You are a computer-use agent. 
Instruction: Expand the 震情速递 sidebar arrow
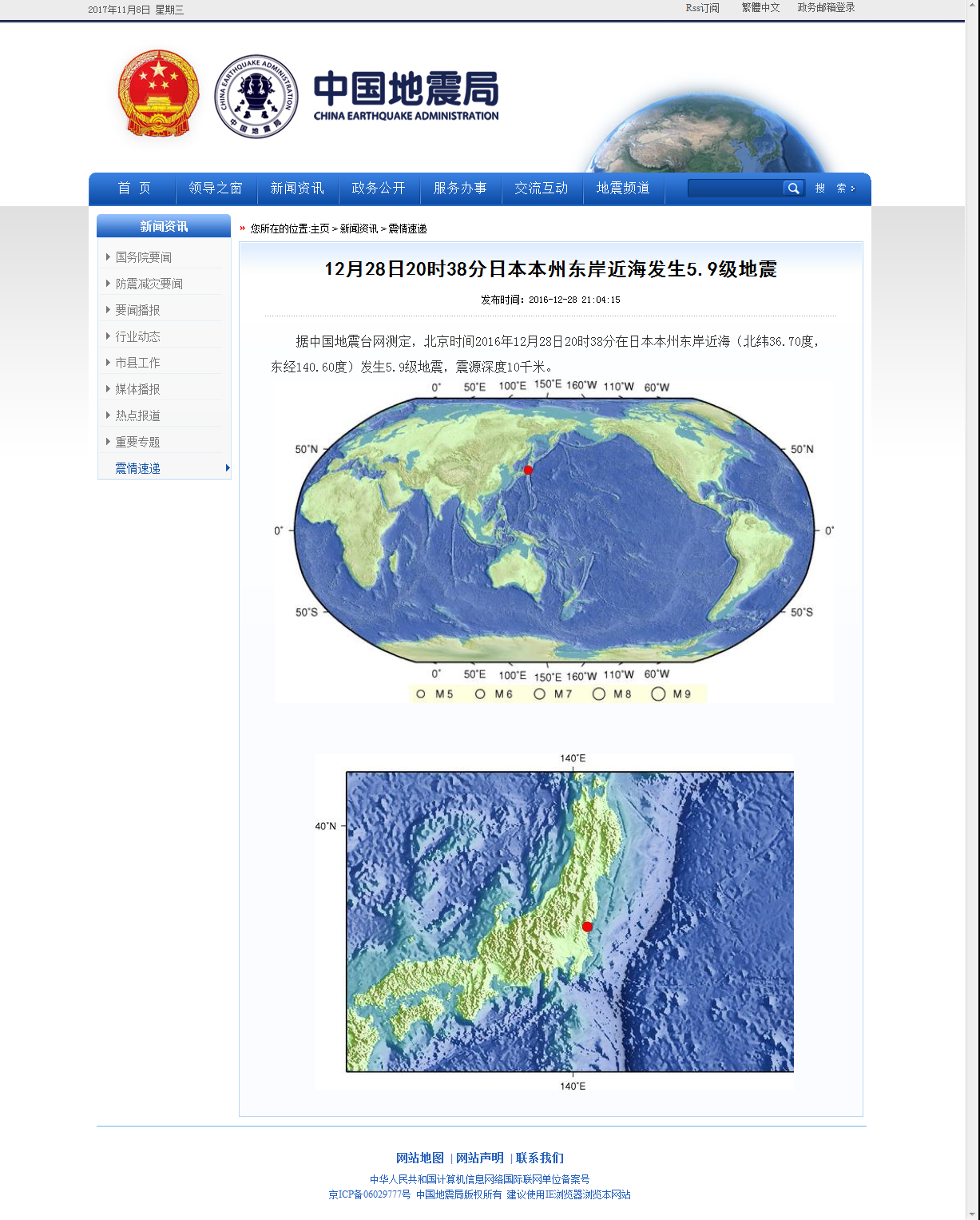228,468
